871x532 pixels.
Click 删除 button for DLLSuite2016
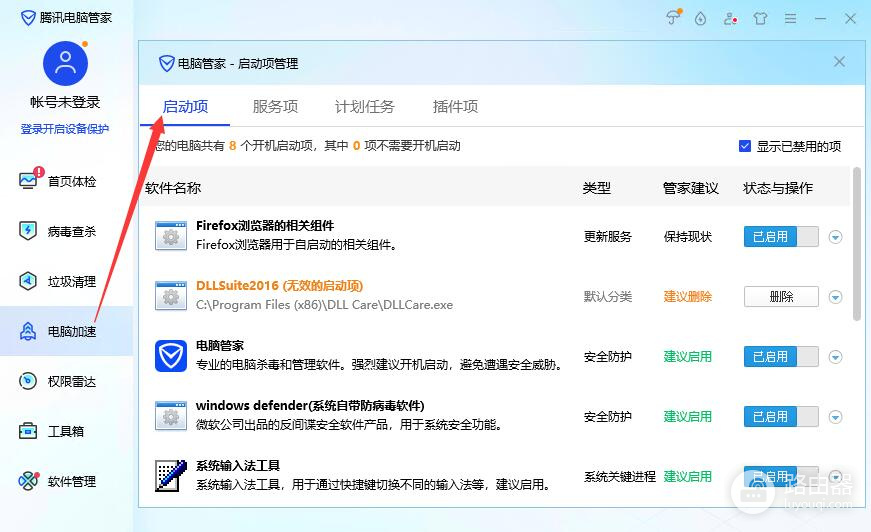pos(781,297)
